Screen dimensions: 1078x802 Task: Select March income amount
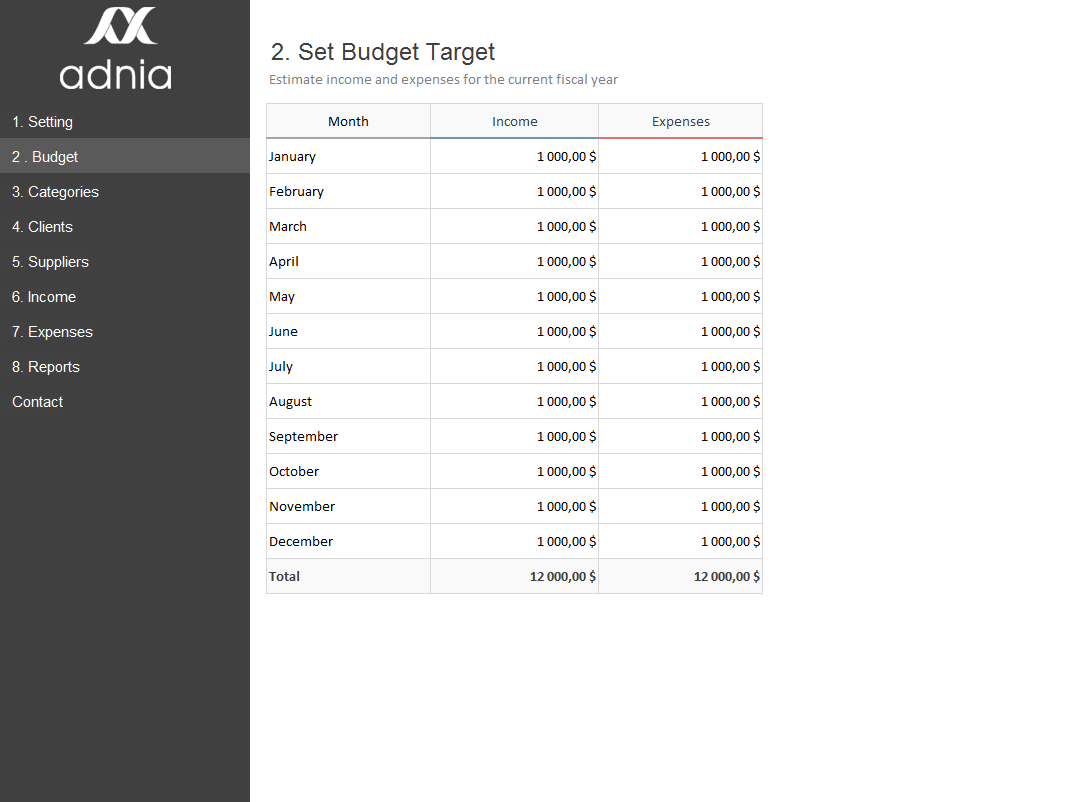coord(514,227)
